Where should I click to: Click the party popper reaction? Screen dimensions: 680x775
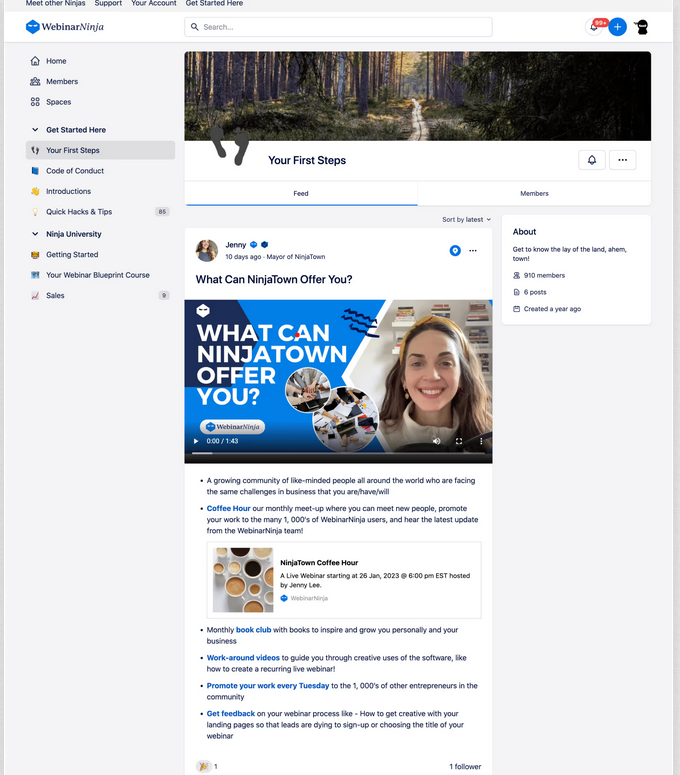(x=203, y=767)
